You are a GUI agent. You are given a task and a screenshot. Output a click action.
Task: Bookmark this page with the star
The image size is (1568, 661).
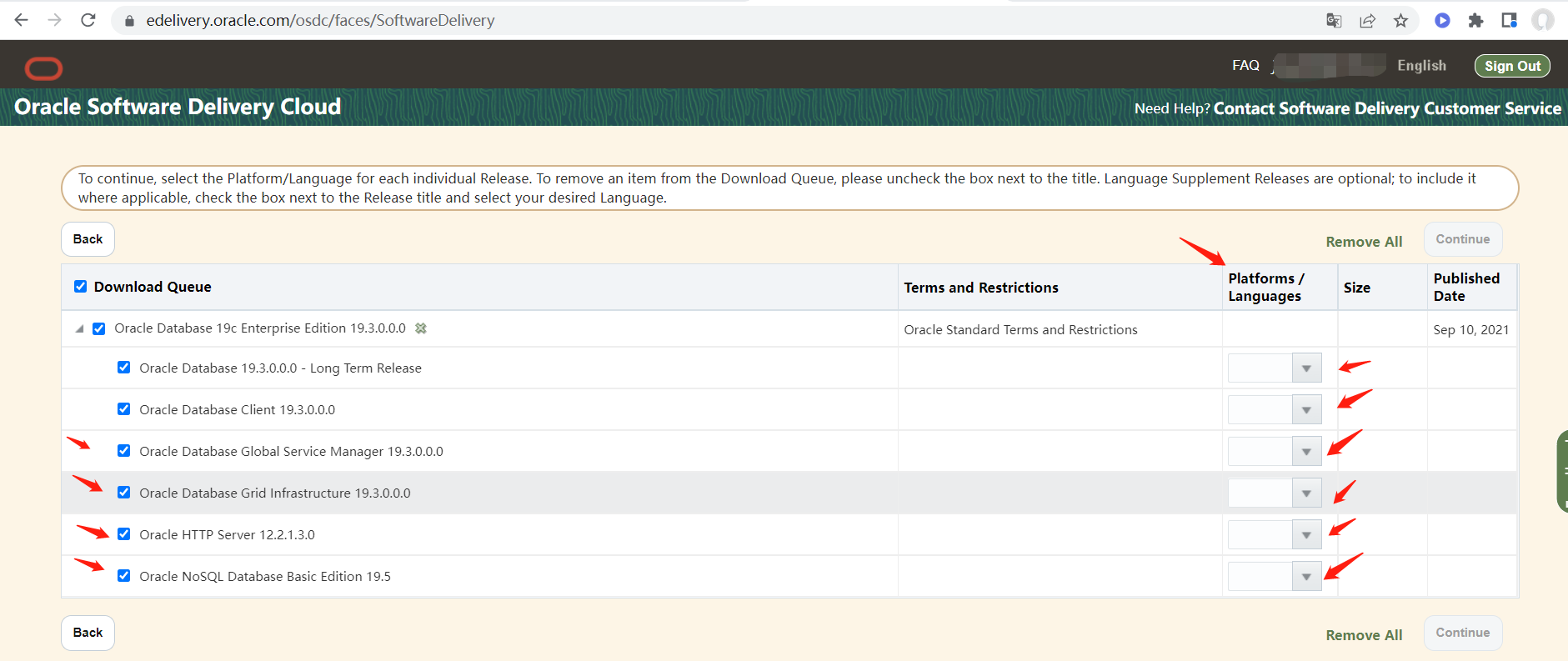point(1400,21)
